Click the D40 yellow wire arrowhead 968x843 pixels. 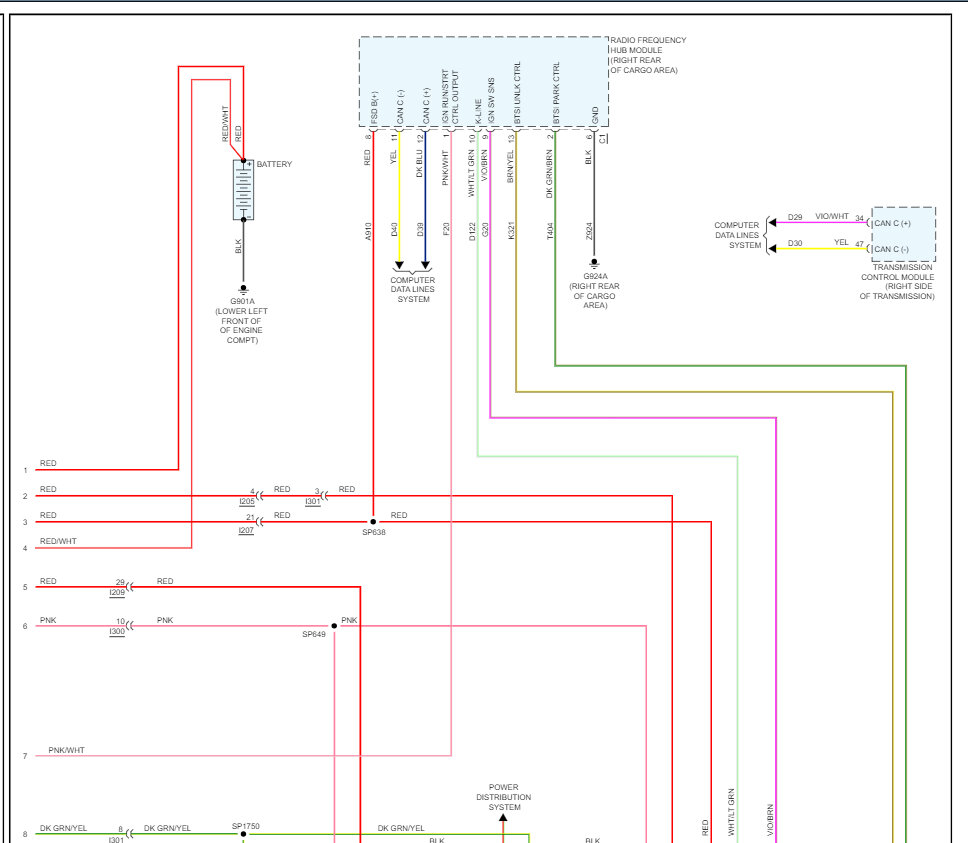point(399,265)
